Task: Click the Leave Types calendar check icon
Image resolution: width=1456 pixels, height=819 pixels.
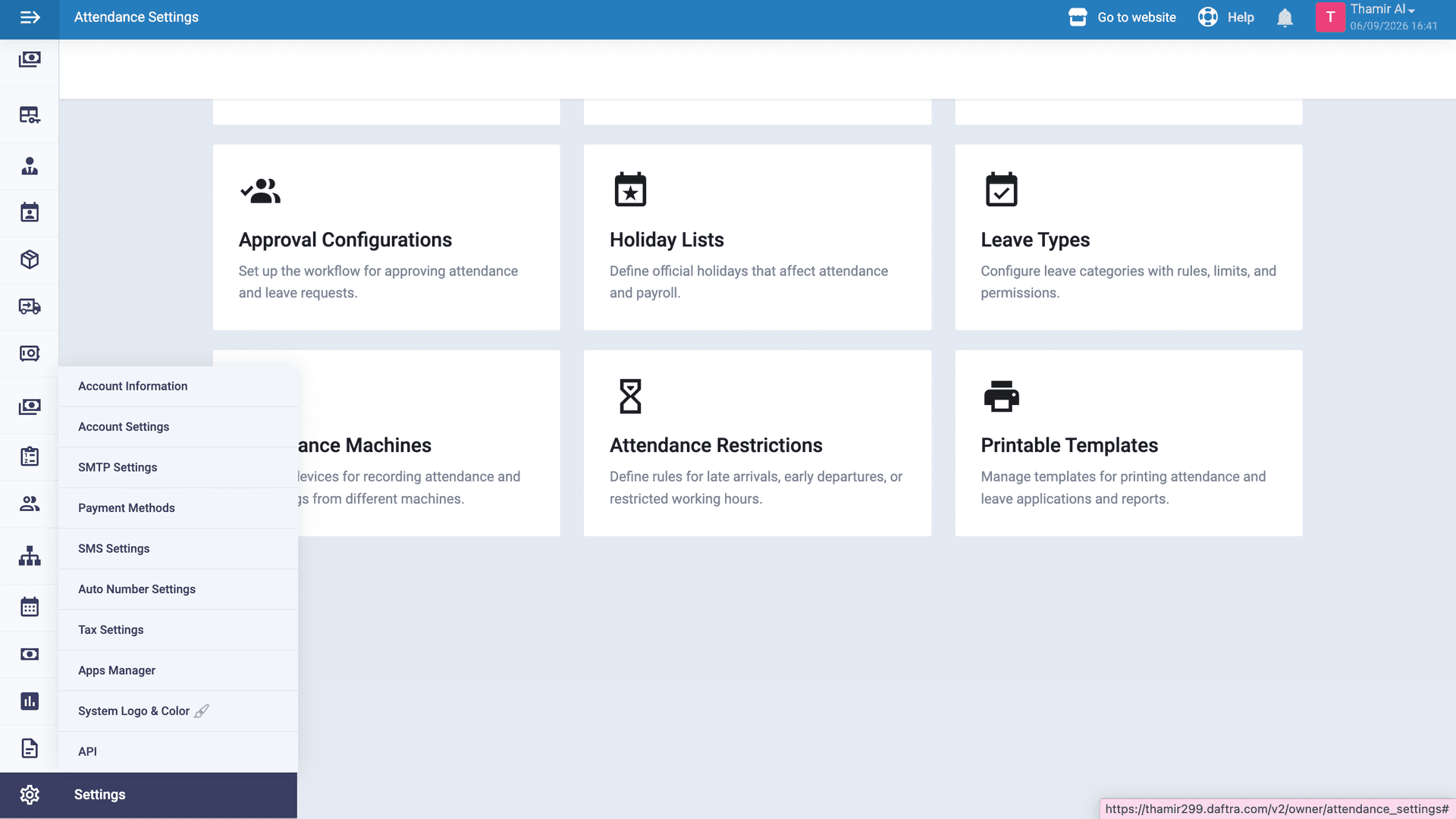Action: pyautogui.click(x=1001, y=190)
